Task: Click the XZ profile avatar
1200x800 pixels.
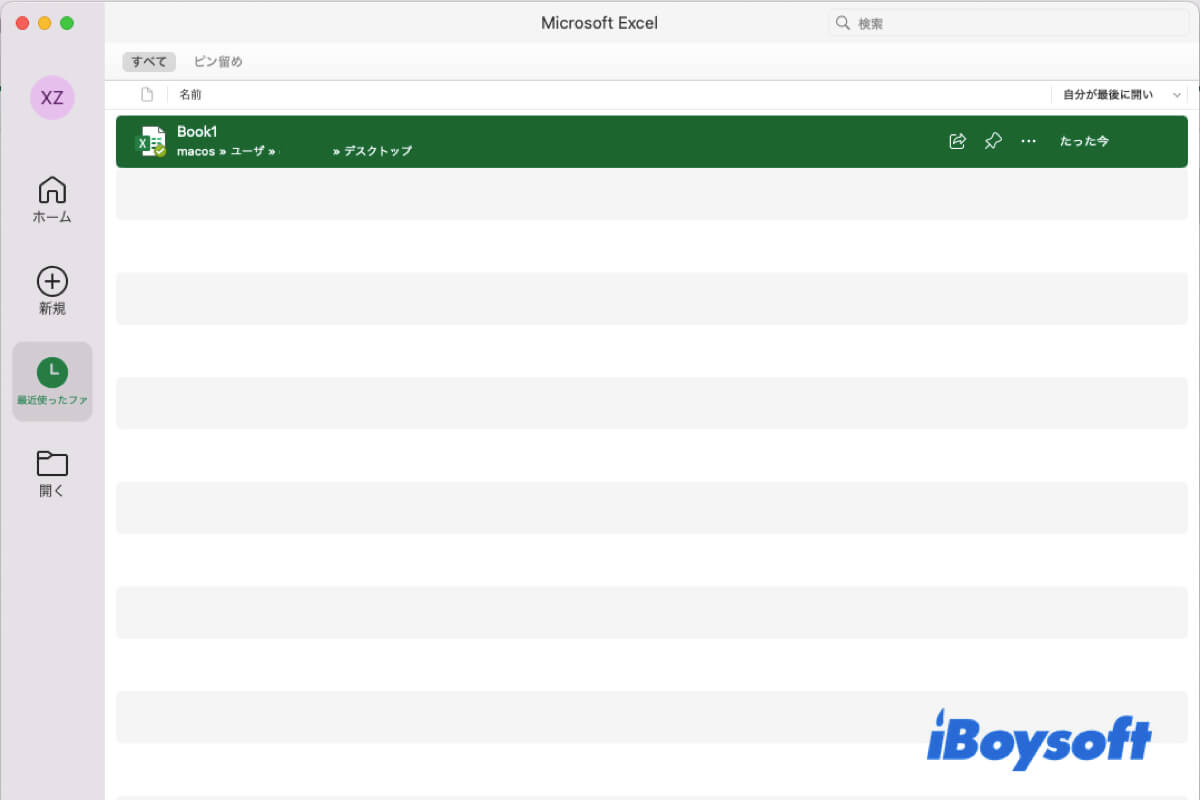Action: click(51, 98)
